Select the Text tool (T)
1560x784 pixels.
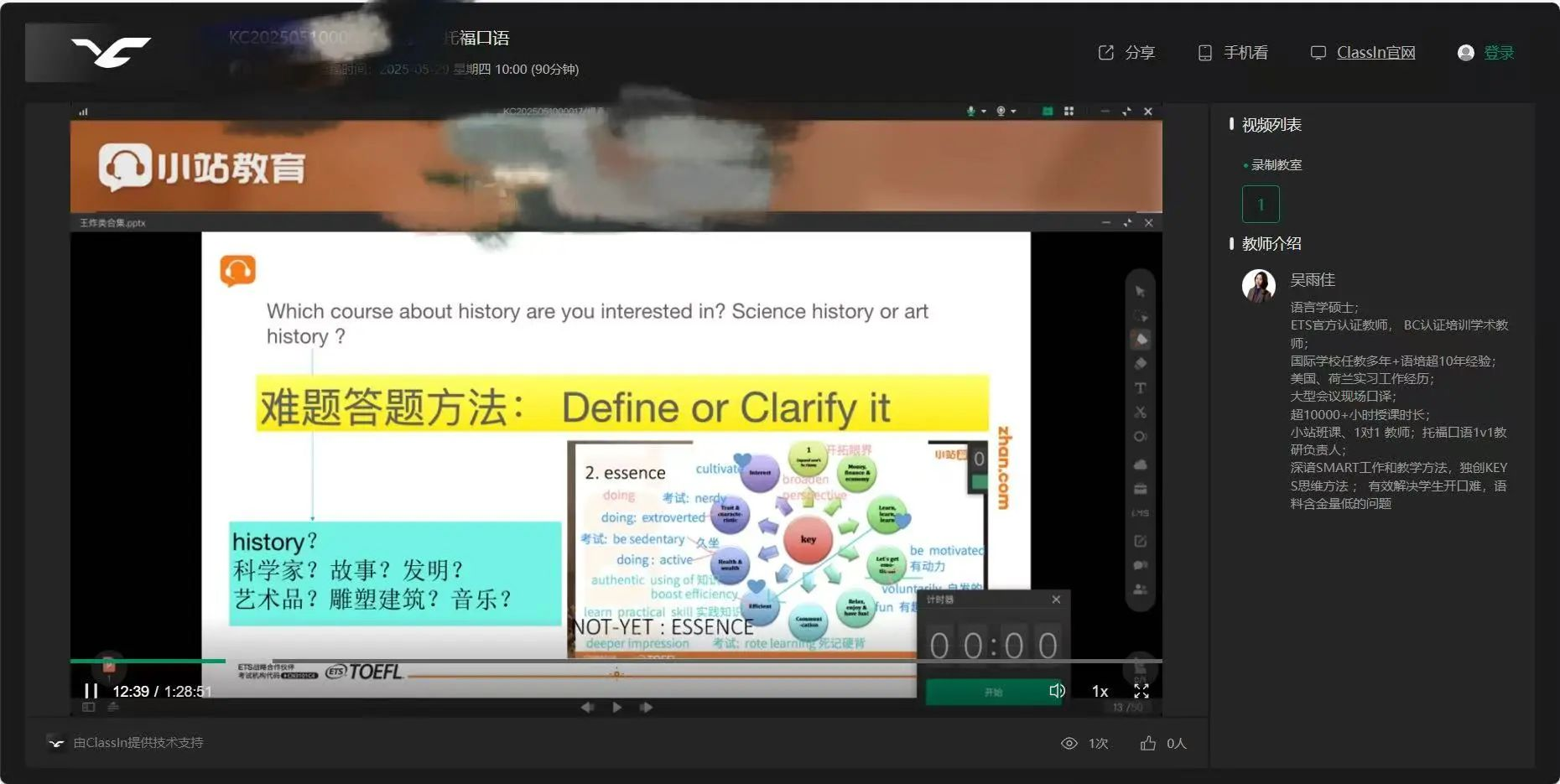[1141, 388]
